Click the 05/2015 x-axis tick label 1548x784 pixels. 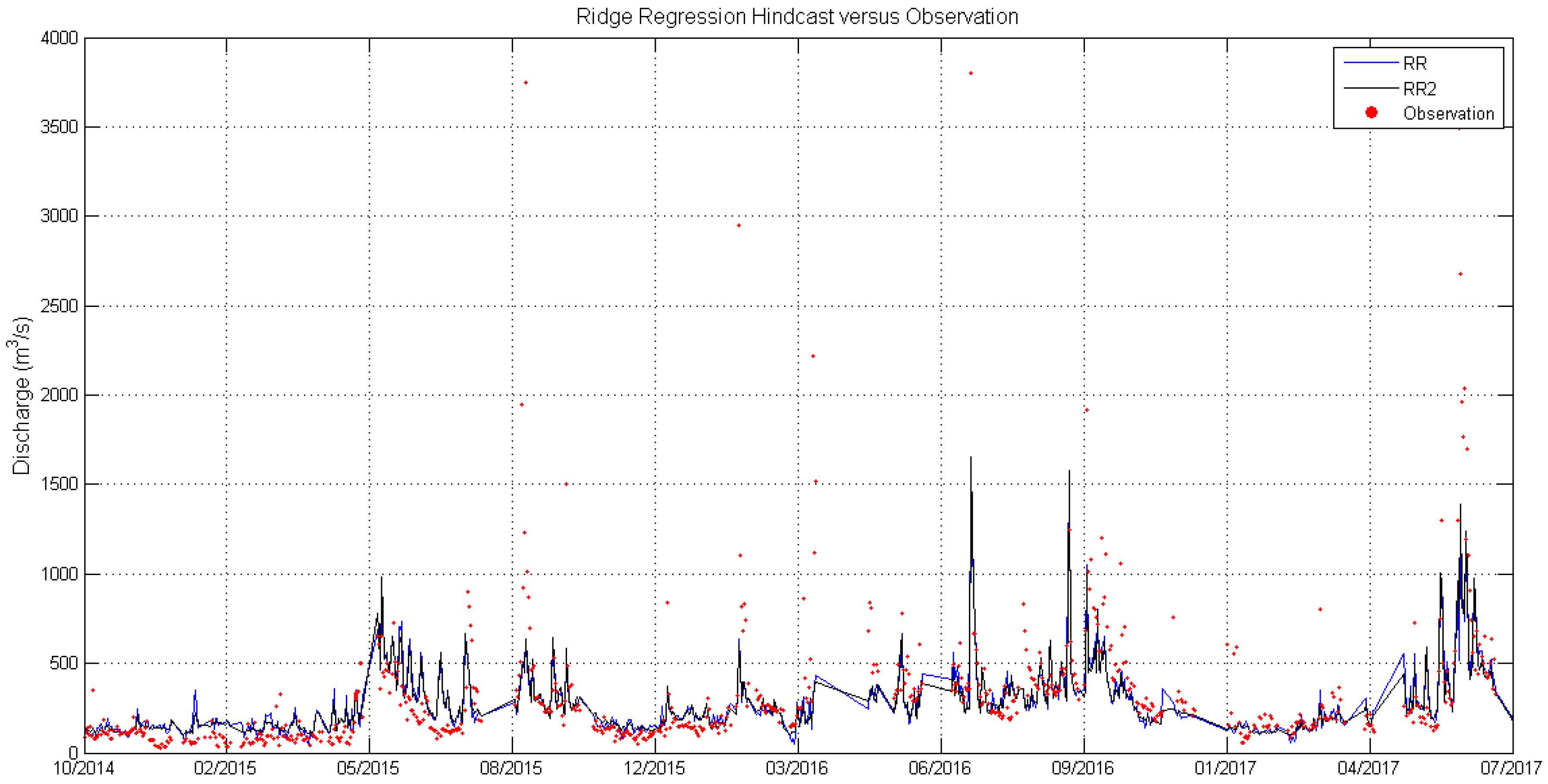click(x=368, y=768)
